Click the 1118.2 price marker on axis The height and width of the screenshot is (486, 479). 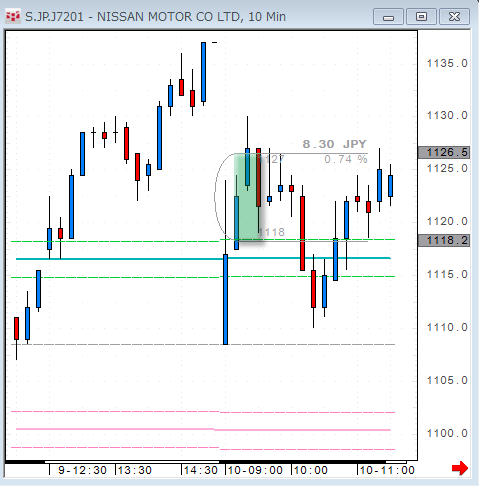click(444, 240)
